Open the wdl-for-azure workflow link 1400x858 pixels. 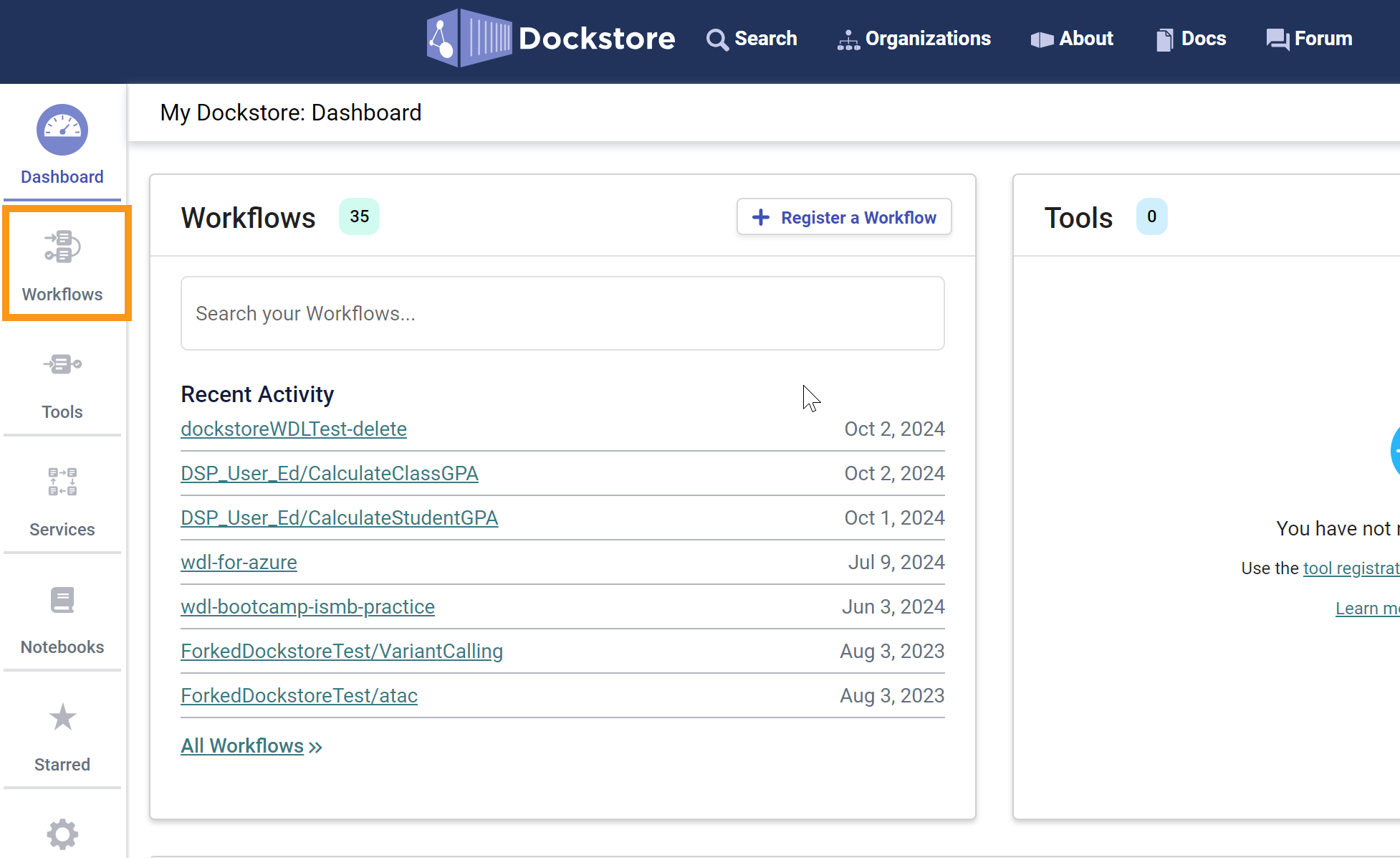click(x=239, y=562)
